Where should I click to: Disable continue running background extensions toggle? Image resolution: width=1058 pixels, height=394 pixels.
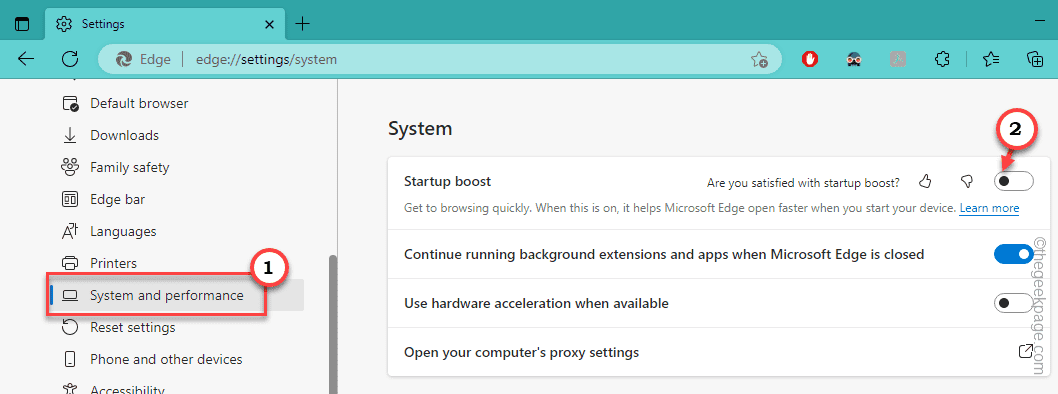(1013, 254)
